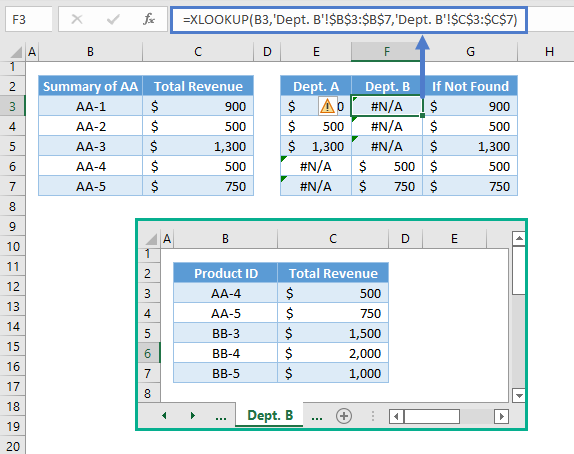Select the #N/A cell E6
The height and width of the screenshot is (454, 574).
(x=316, y=167)
